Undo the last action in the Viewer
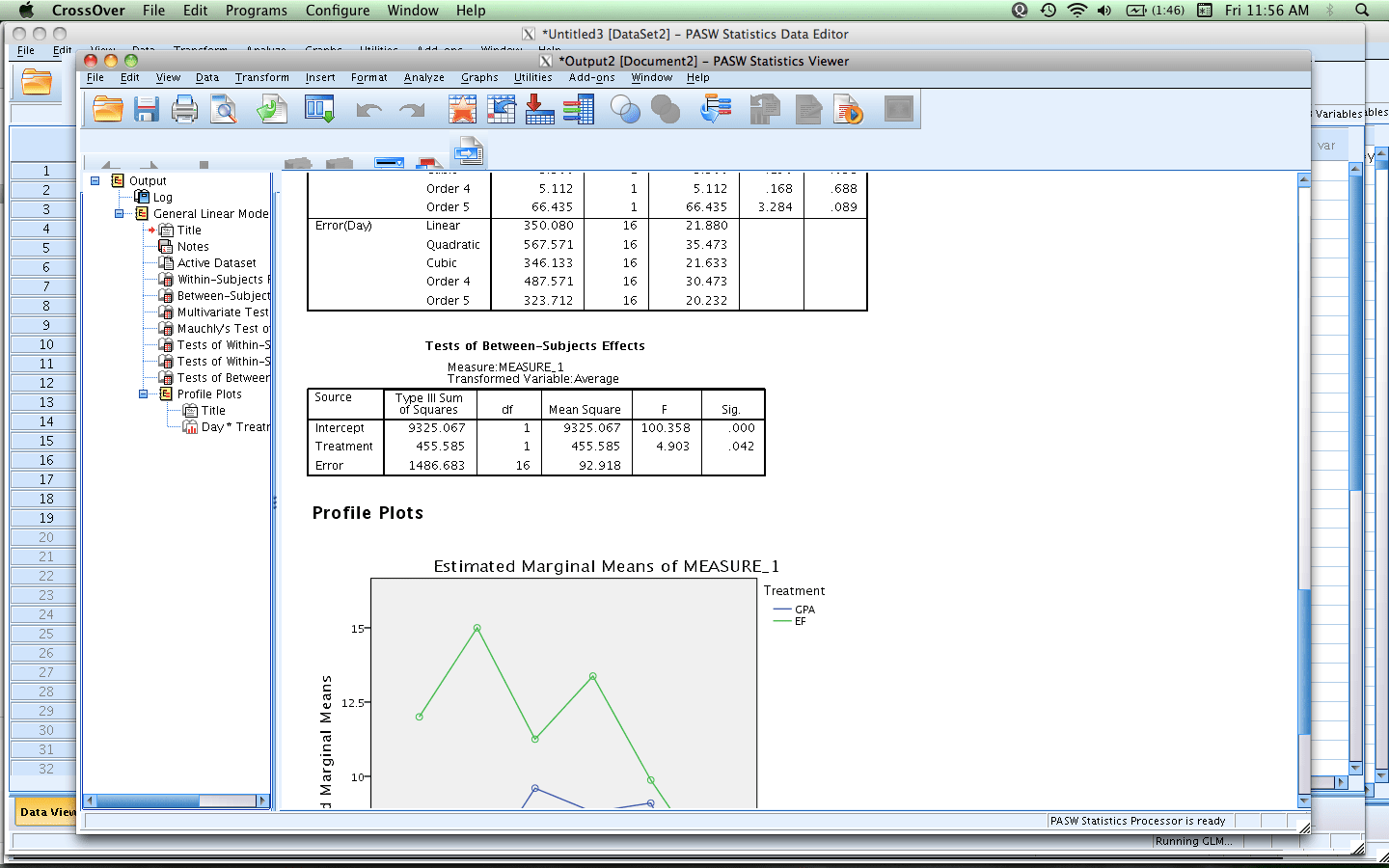1389x868 pixels. pos(367,109)
